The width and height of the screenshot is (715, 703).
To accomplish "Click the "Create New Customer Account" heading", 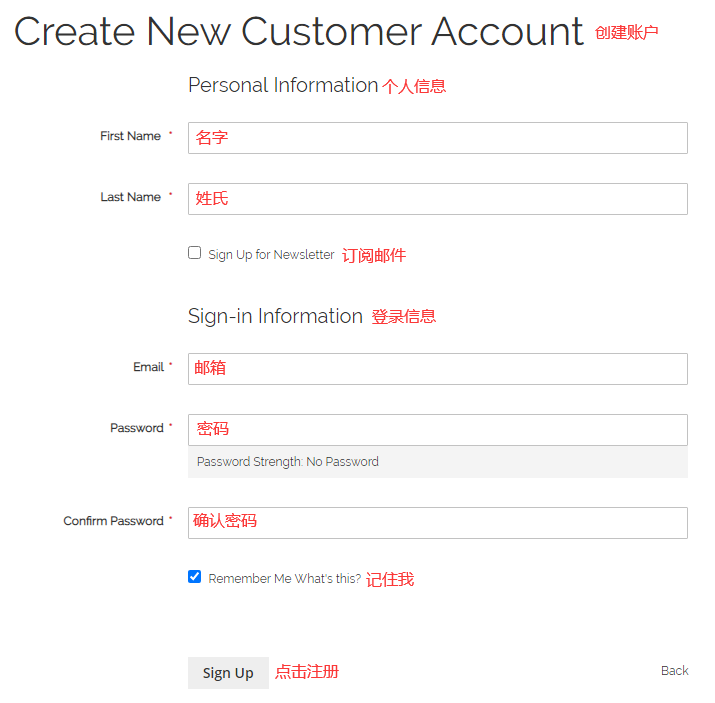I will [298, 32].
